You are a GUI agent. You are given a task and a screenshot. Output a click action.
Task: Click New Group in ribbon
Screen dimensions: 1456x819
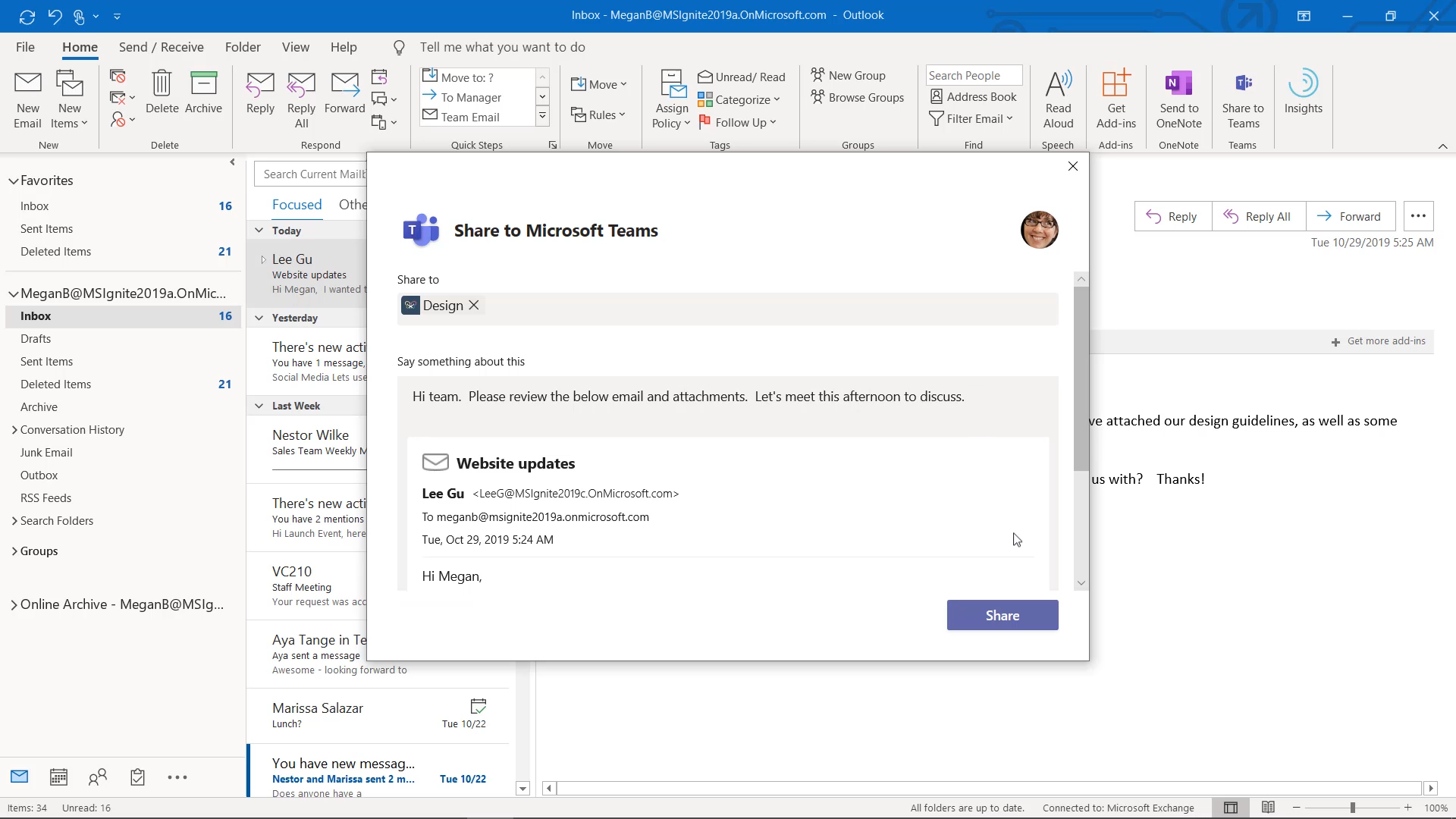[849, 75]
